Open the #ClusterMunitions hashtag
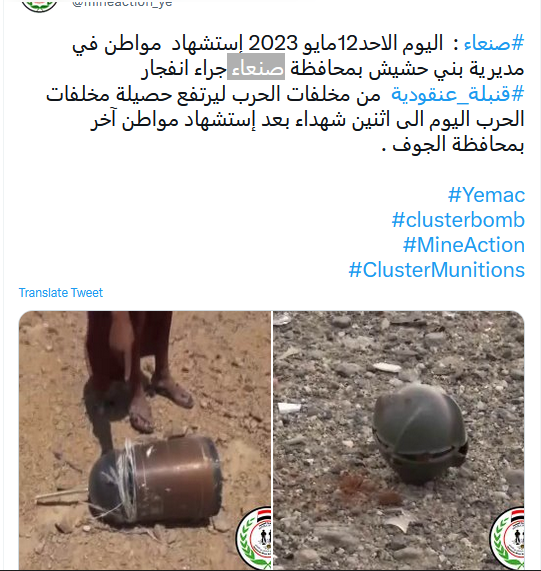 437,270
